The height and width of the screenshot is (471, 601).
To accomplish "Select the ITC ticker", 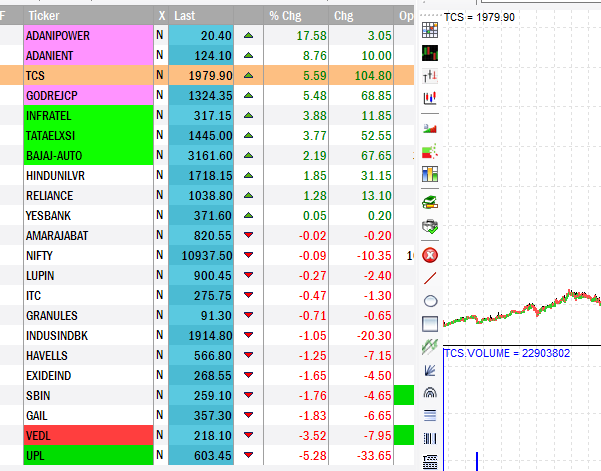I will point(89,295).
